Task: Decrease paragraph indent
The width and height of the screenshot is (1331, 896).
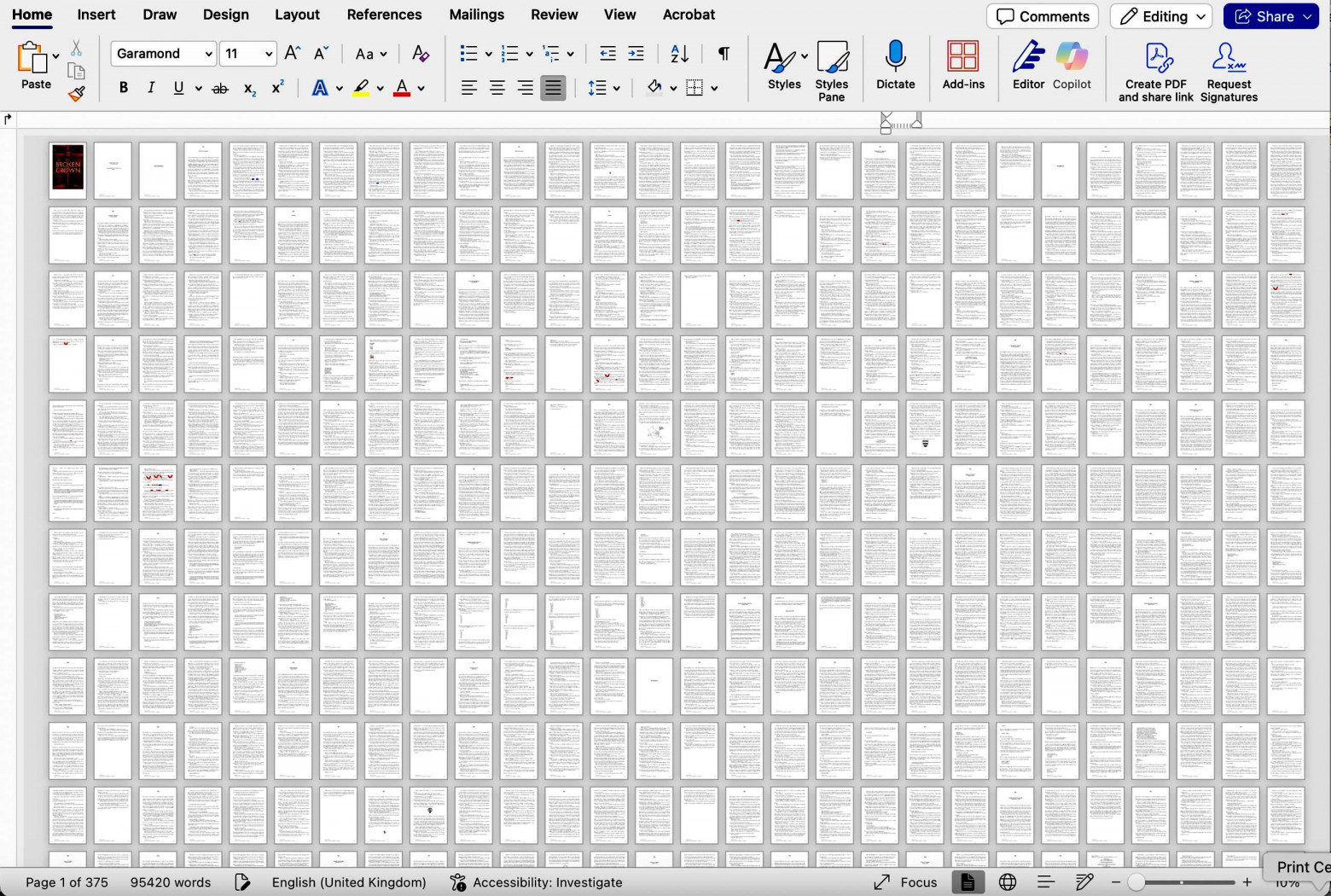Action: (607, 54)
